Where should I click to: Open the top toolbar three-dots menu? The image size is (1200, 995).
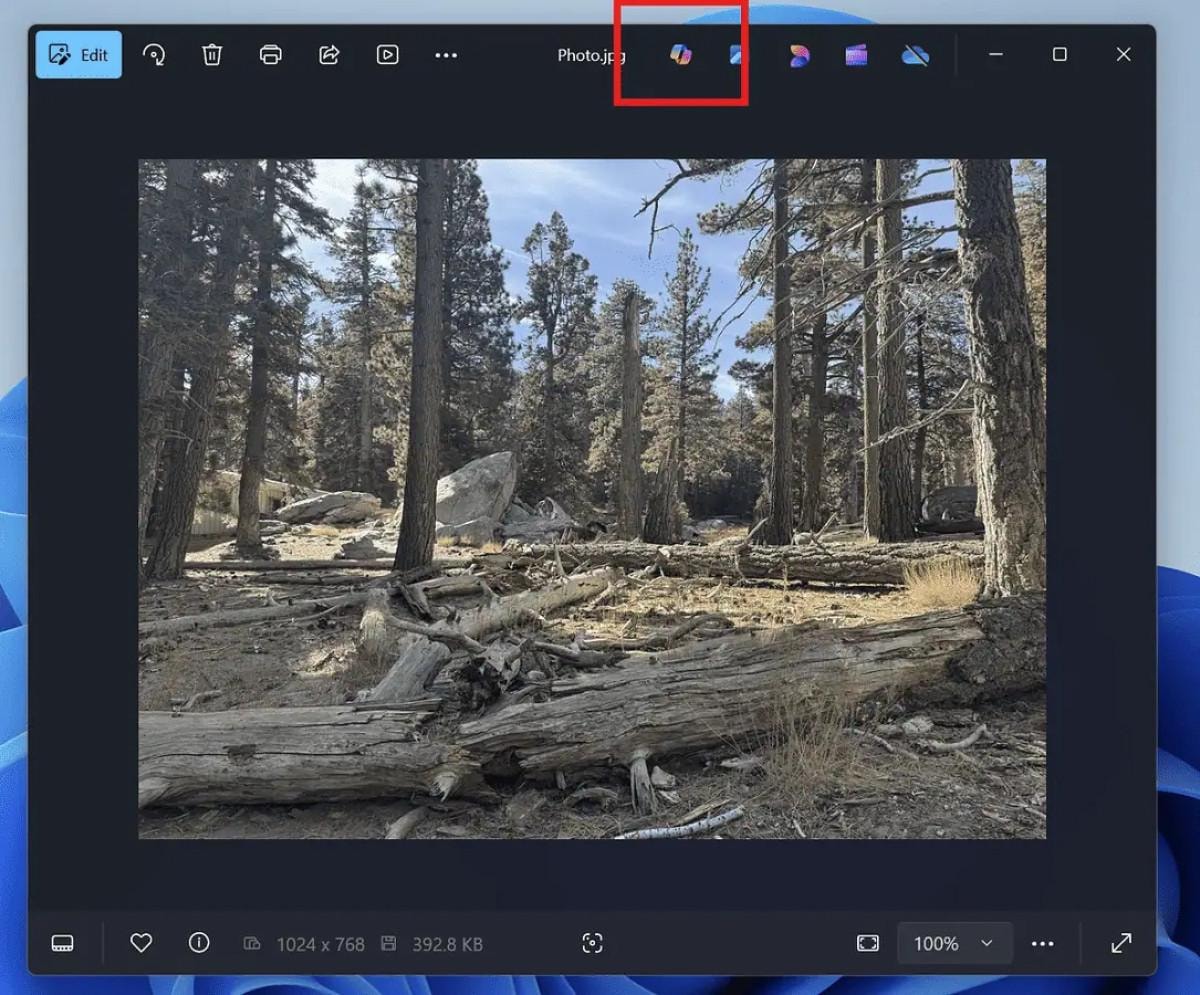pos(446,55)
